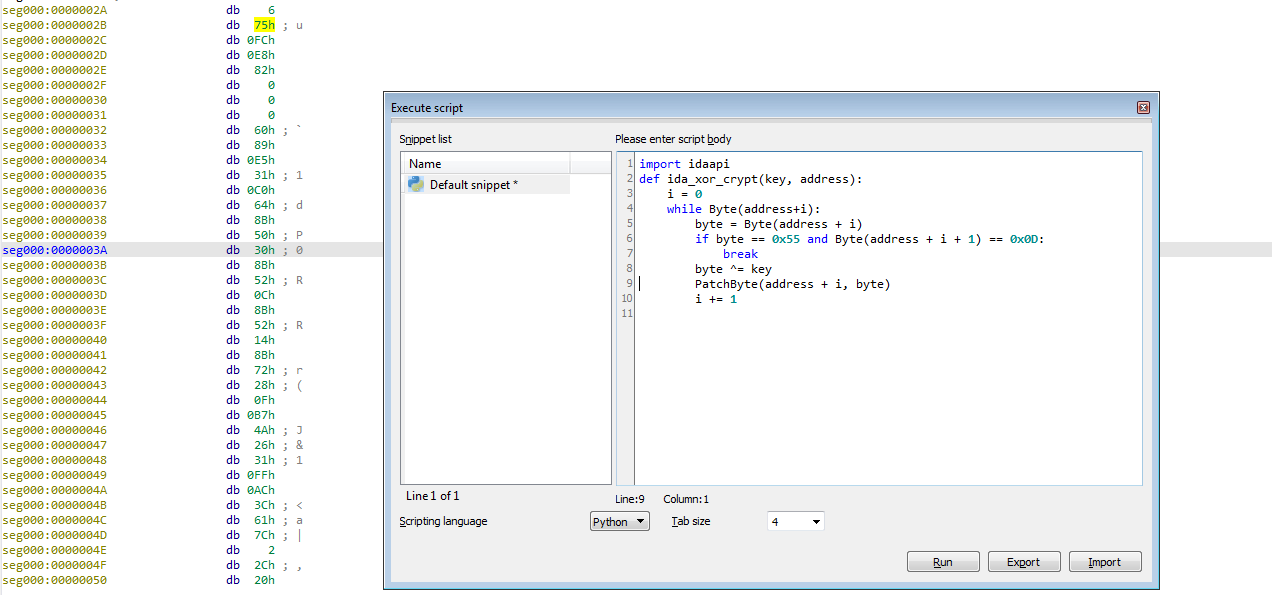
Task: Click the break statement in the script
Action: coord(740,254)
